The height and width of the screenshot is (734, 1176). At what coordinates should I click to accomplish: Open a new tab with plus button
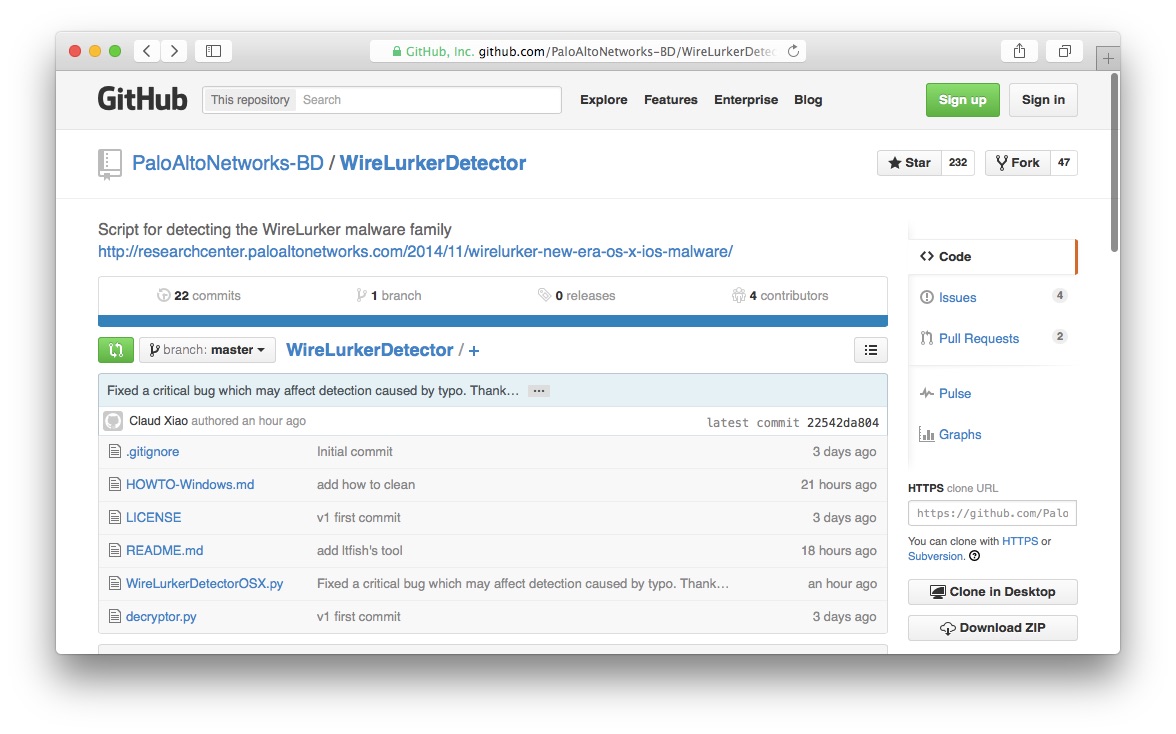(1108, 58)
